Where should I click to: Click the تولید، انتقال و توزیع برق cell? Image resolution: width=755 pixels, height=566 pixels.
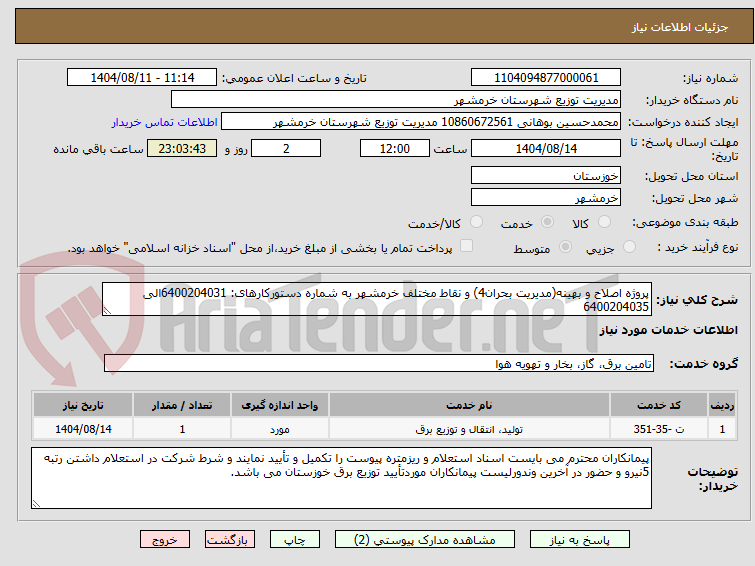point(469,429)
